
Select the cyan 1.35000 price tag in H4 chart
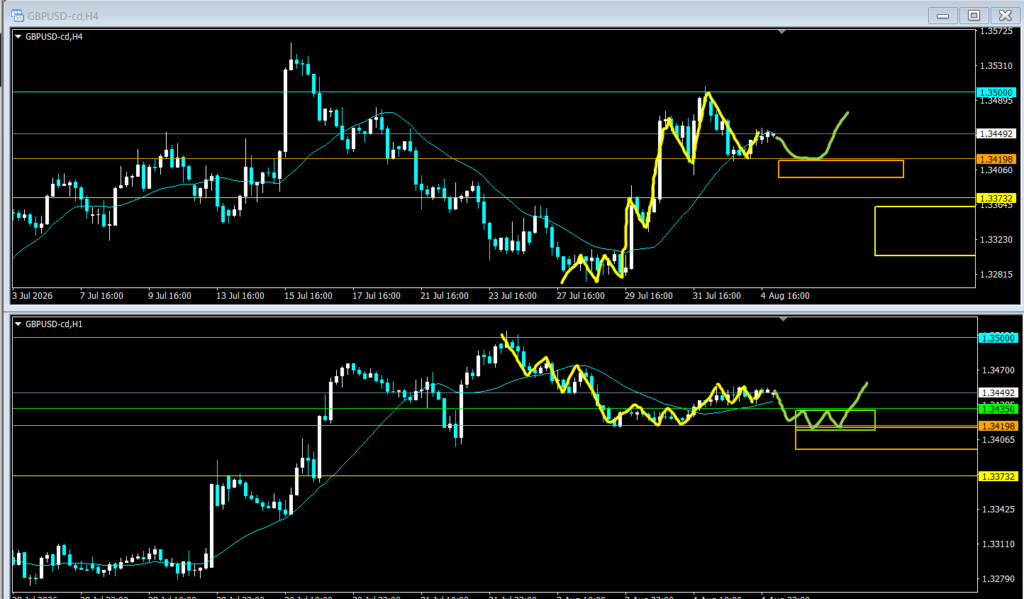tap(996, 93)
